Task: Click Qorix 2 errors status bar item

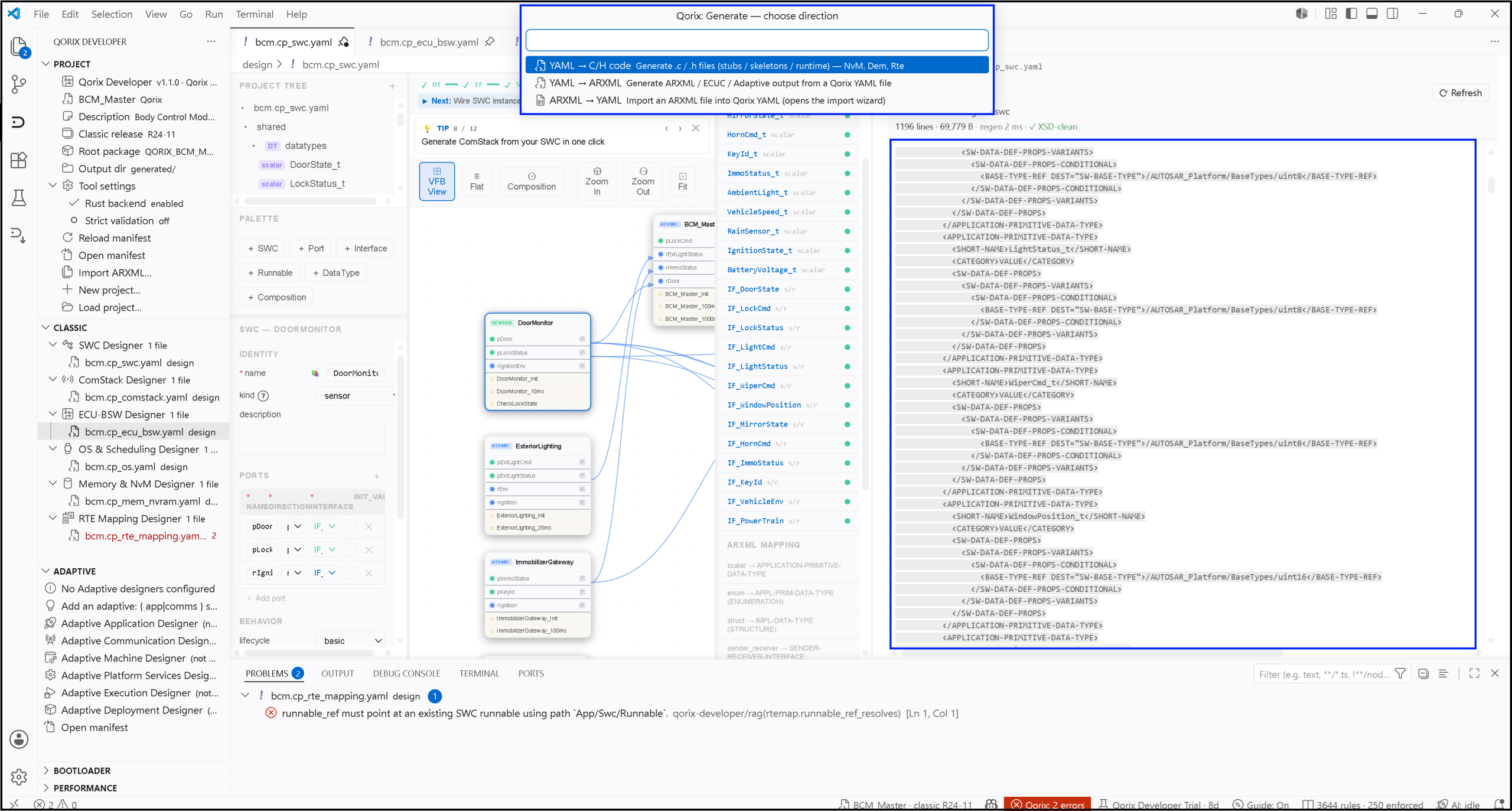Action: 1048,805
